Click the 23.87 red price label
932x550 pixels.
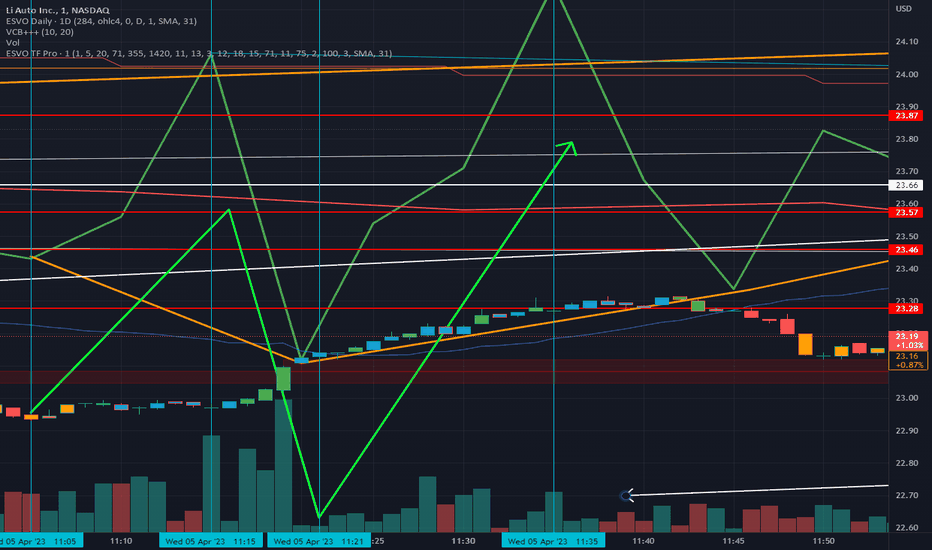pyautogui.click(x=906, y=115)
